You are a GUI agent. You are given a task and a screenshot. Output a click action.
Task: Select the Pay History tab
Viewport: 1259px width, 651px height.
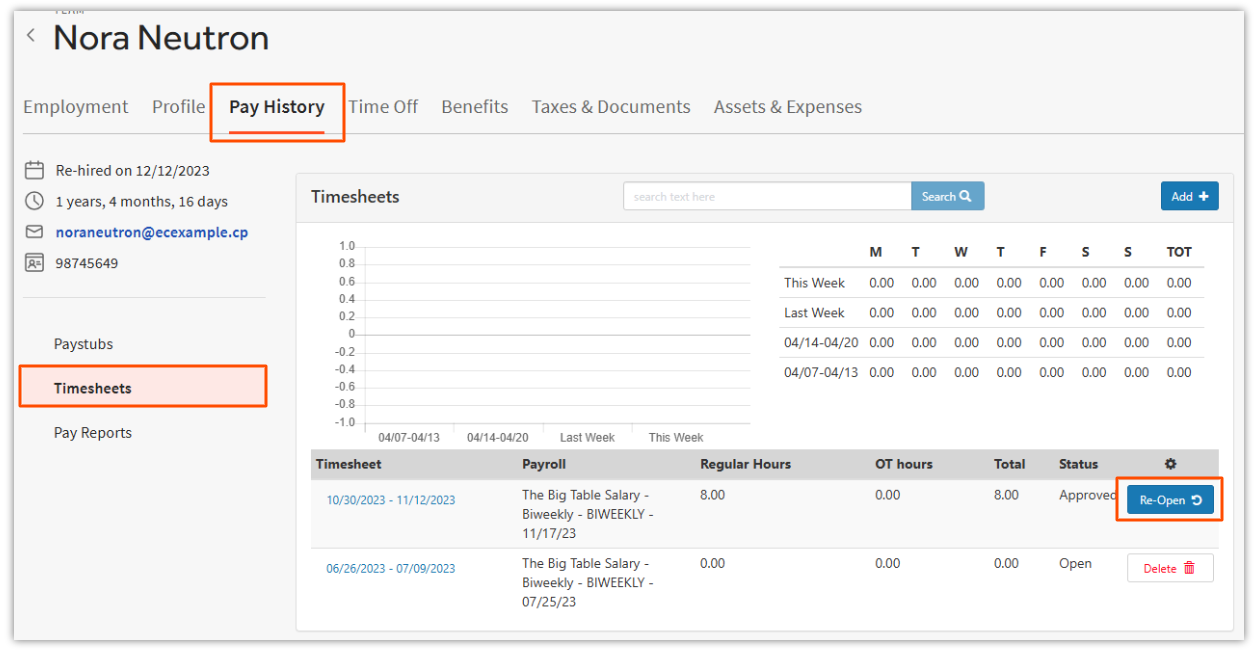point(277,107)
